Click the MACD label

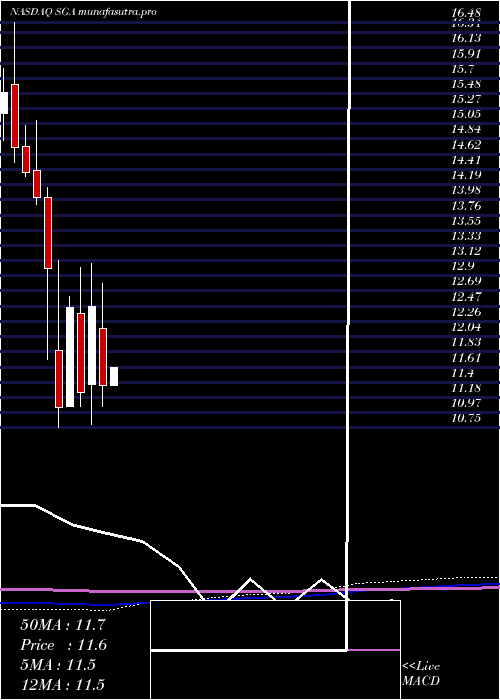pyautogui.click(x=421, y=681)
